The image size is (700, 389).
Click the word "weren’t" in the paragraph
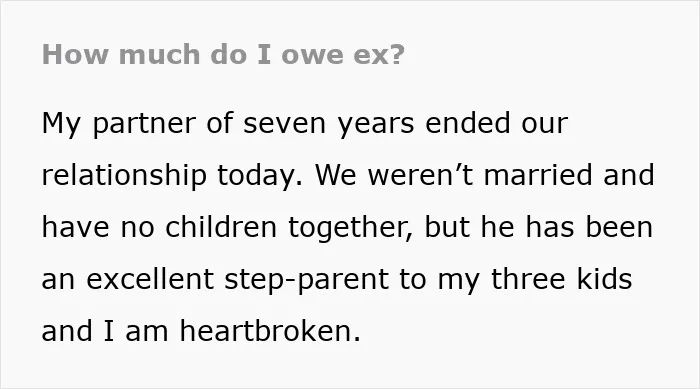pyautogui.click(x=420, y=175)
